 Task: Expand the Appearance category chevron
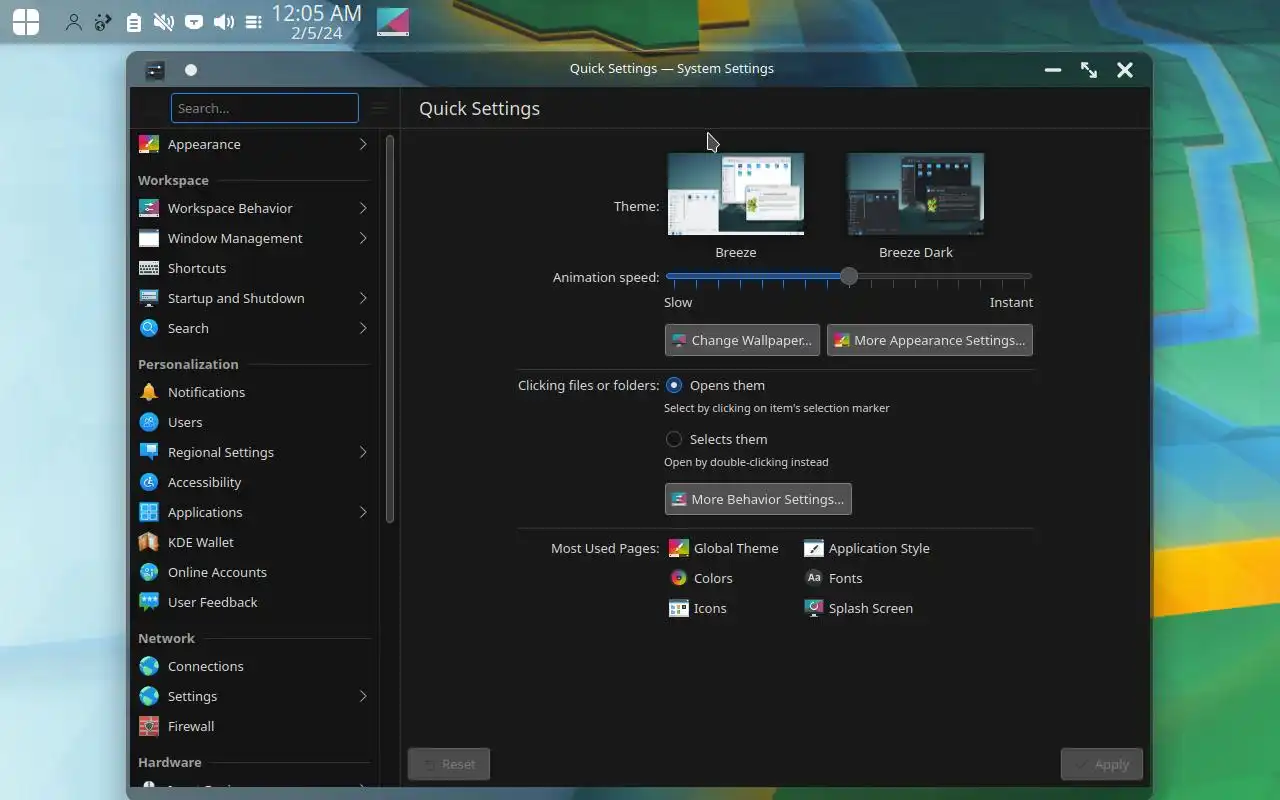pos(363,144)
